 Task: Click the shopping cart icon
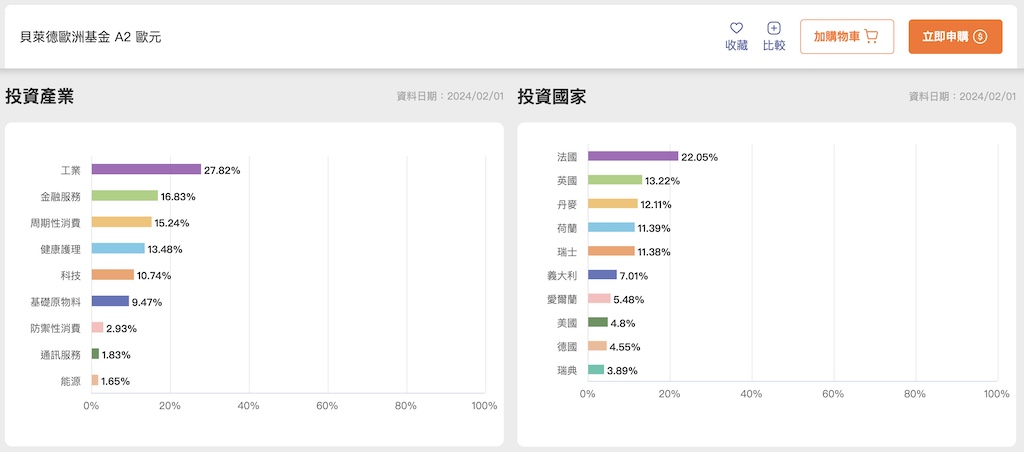[871, 37]
